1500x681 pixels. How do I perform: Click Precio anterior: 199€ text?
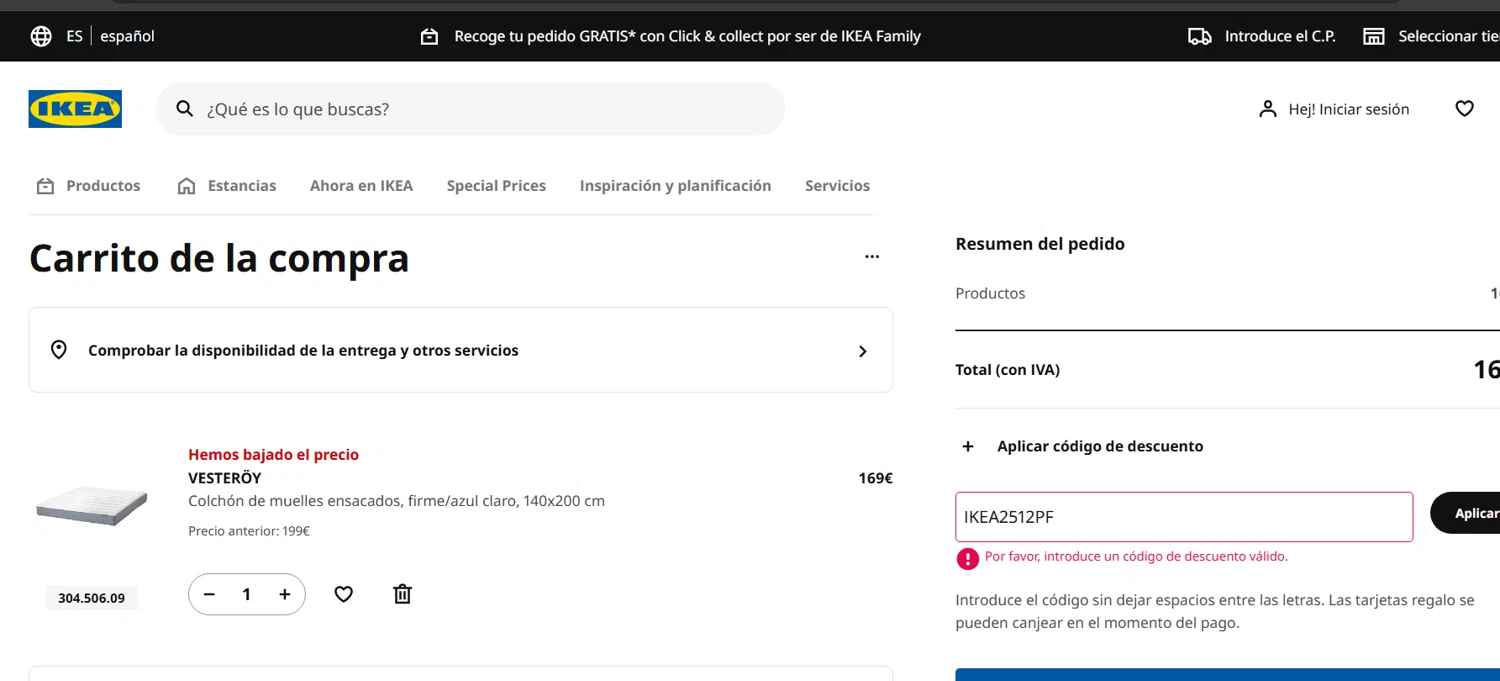click(249, 531)
